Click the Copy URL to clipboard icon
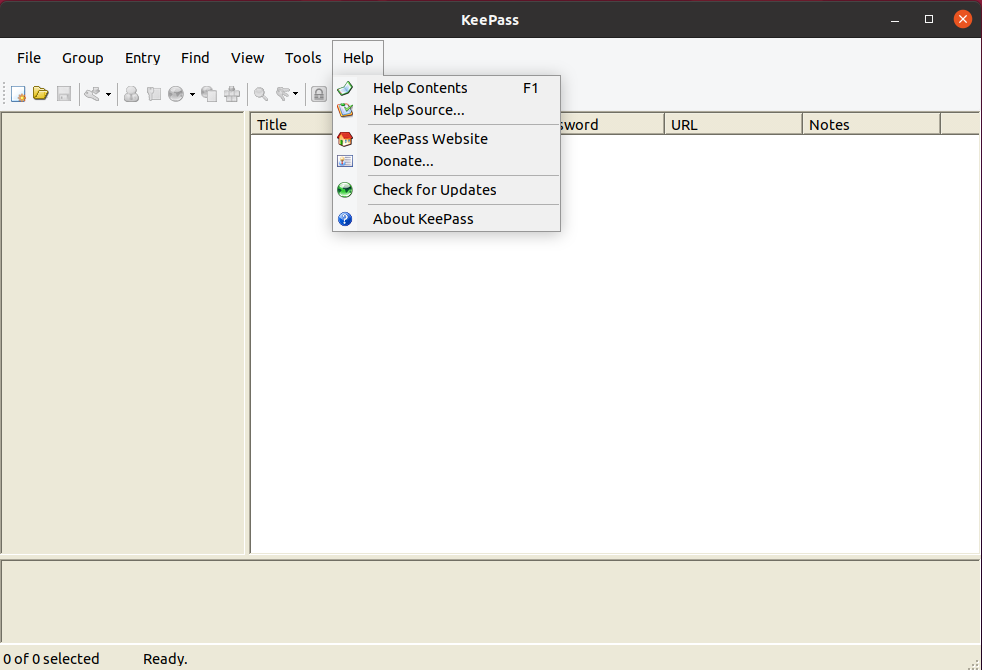982x670 pixels. (209, 94)
